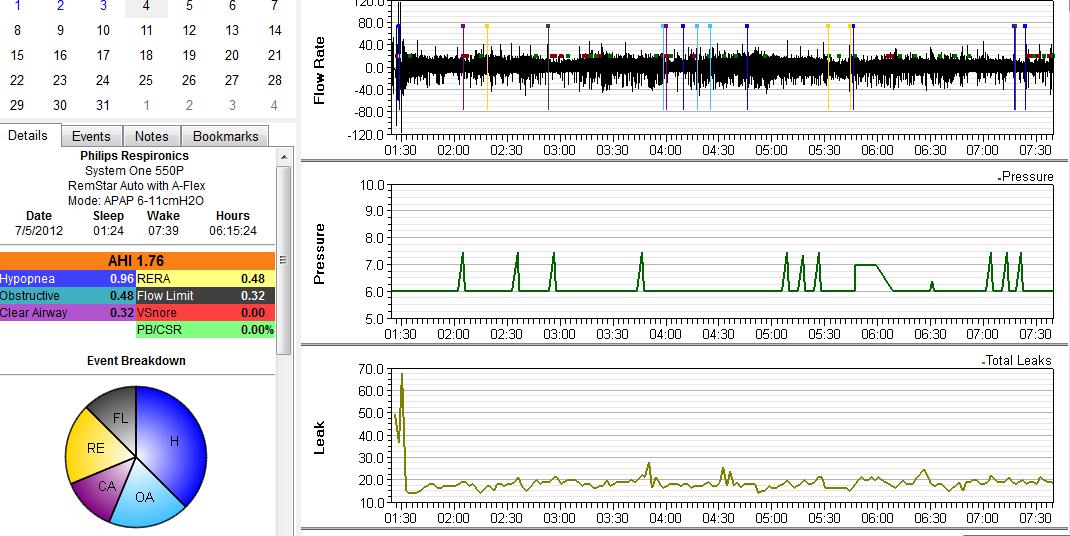This screenshot has width=1070, height=536.
Task: Click the Pressure legend label
Action: coord(1027,177)
